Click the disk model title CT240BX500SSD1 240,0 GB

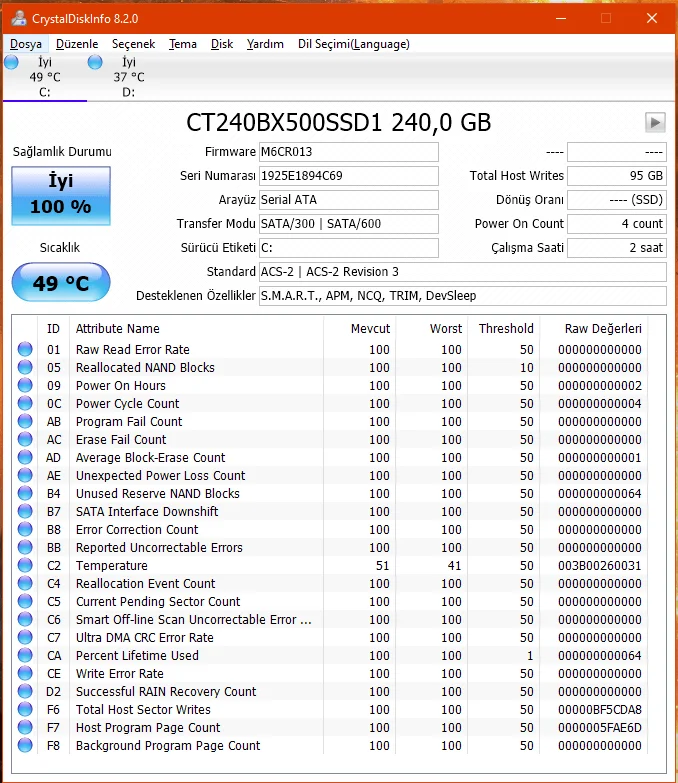pyautogui.click(x=339, y=122)
